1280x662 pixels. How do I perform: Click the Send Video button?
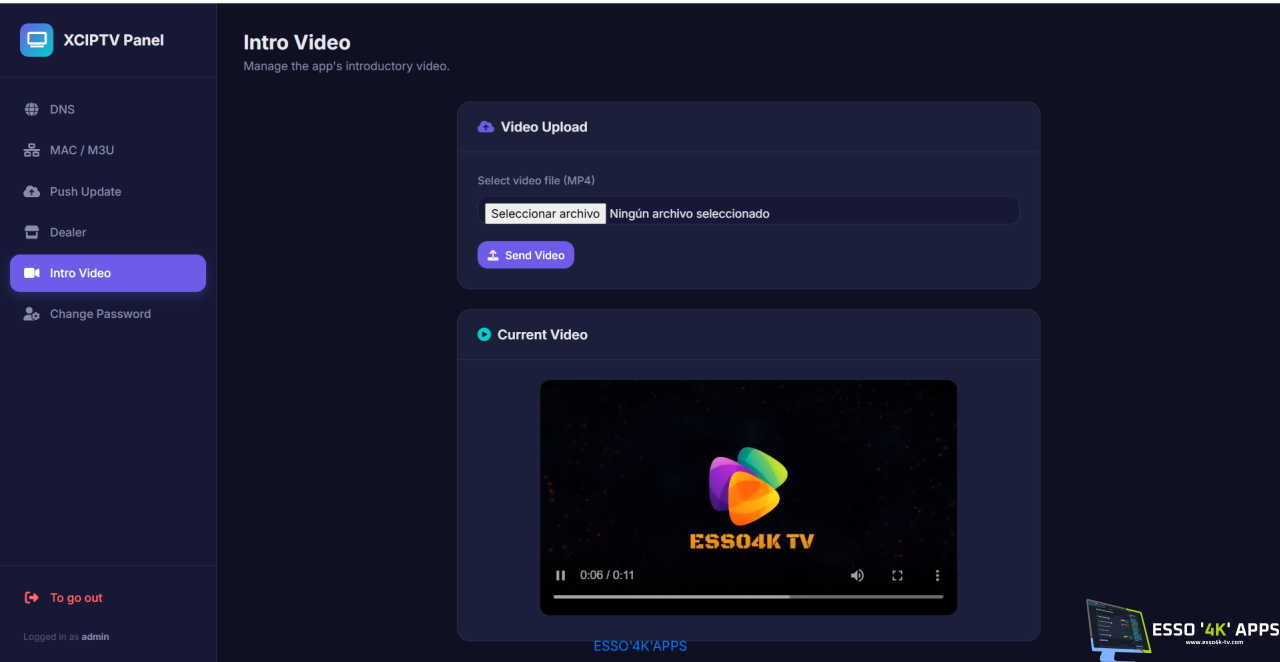[526, 255]
